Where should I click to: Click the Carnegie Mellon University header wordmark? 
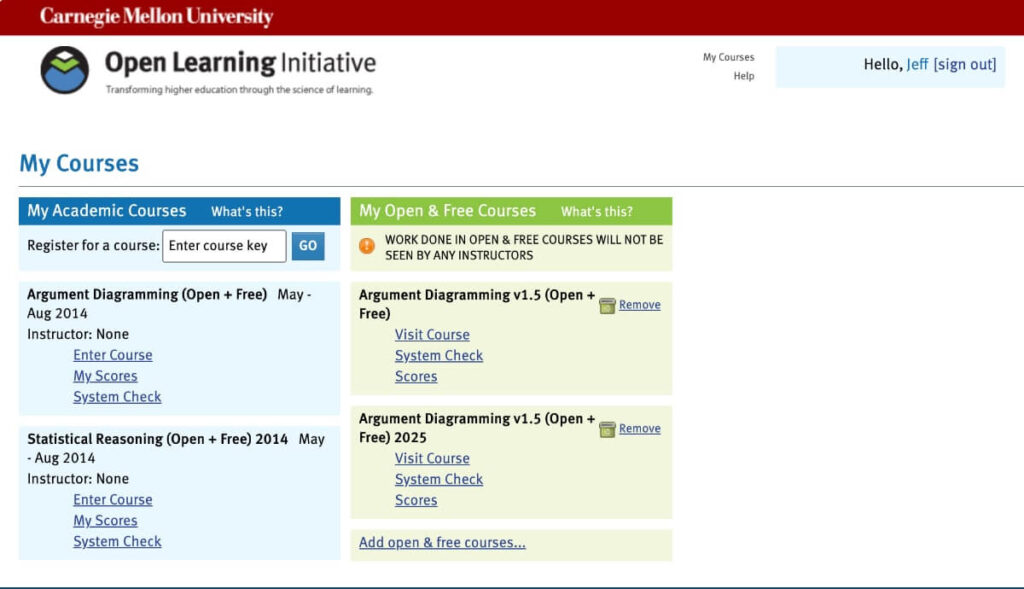156,16
